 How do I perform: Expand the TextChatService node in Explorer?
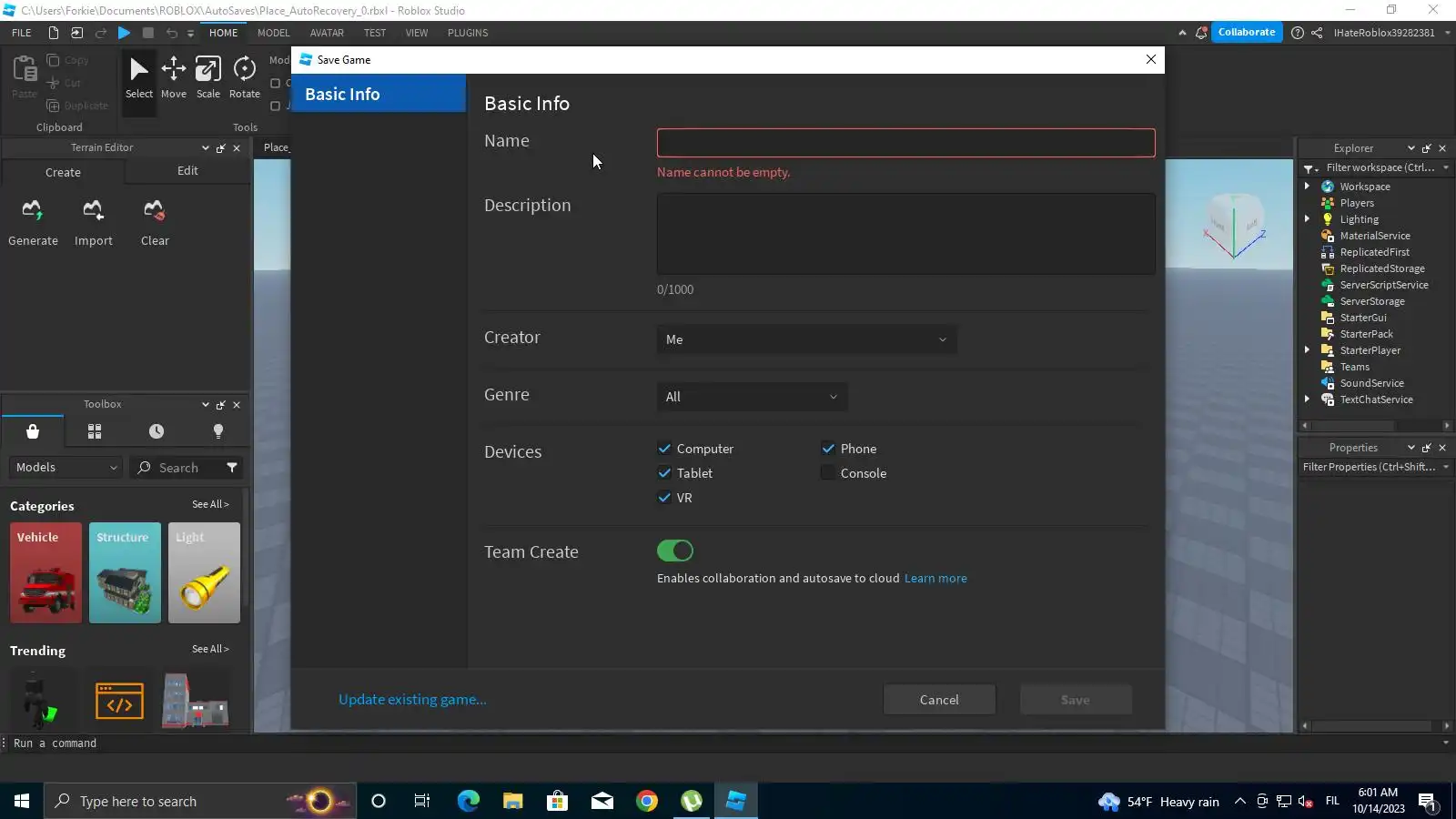[x=1308, y=399]
